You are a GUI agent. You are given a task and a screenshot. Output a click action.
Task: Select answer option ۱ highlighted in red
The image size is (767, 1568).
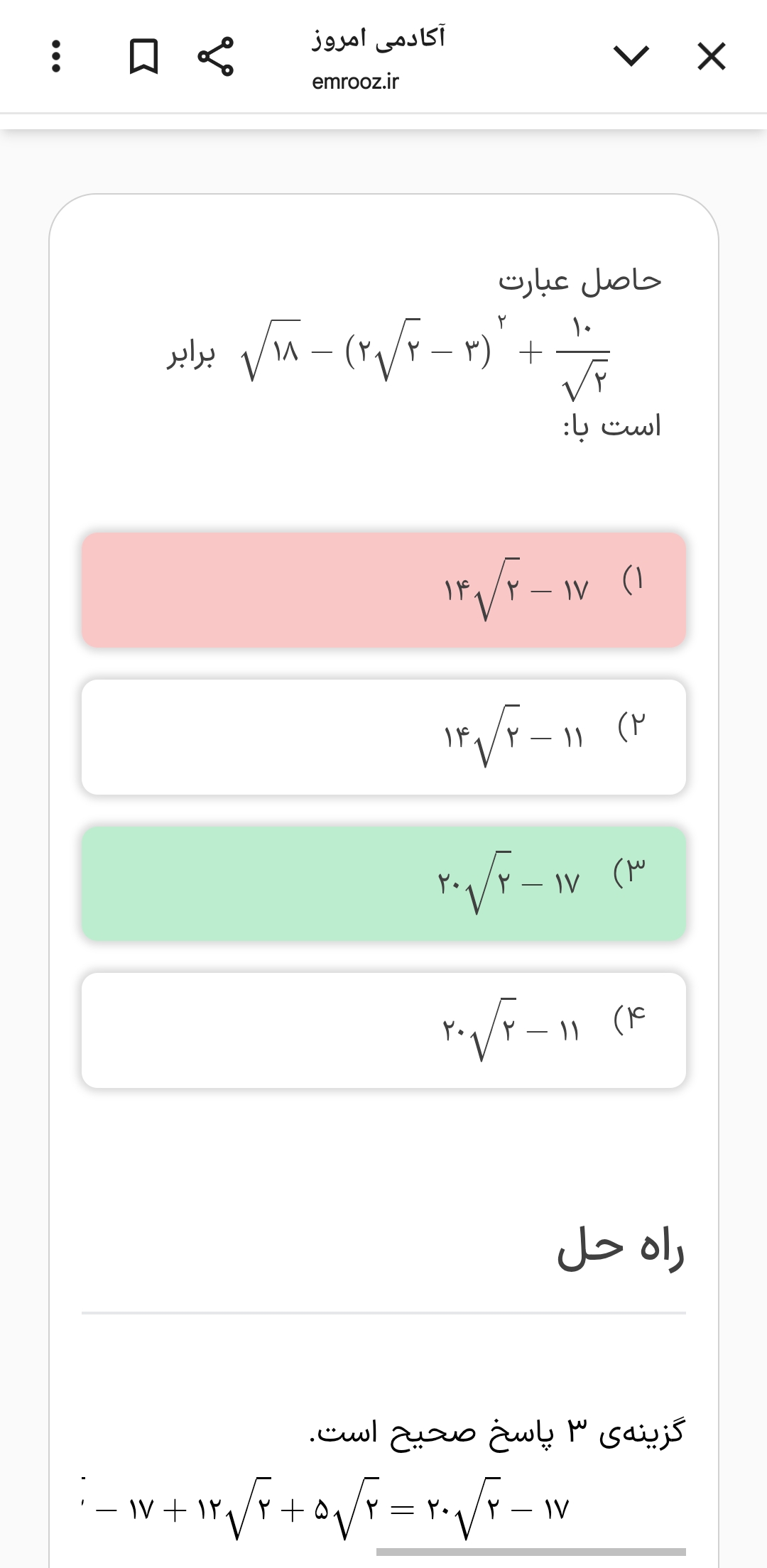click(383, 589)
